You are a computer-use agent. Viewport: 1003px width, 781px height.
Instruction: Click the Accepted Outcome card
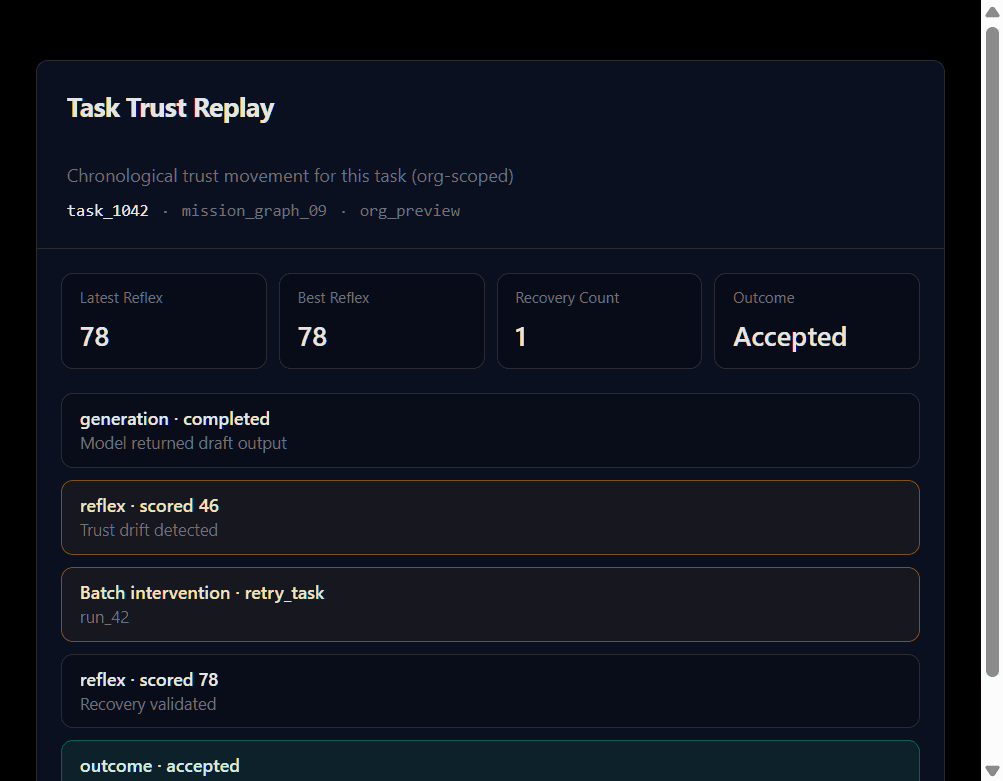pos(816,320)
